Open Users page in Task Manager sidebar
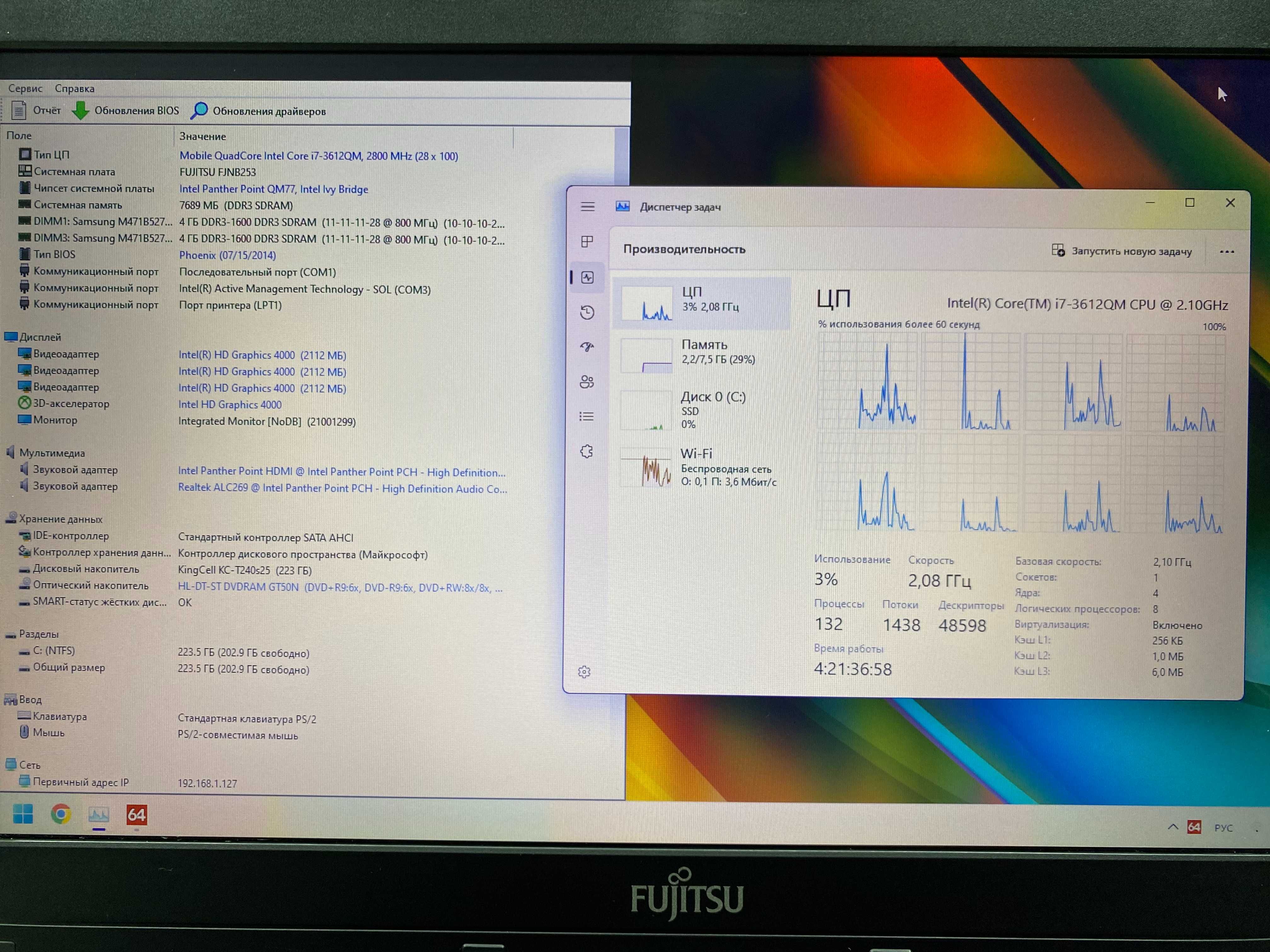 [587, 382]
